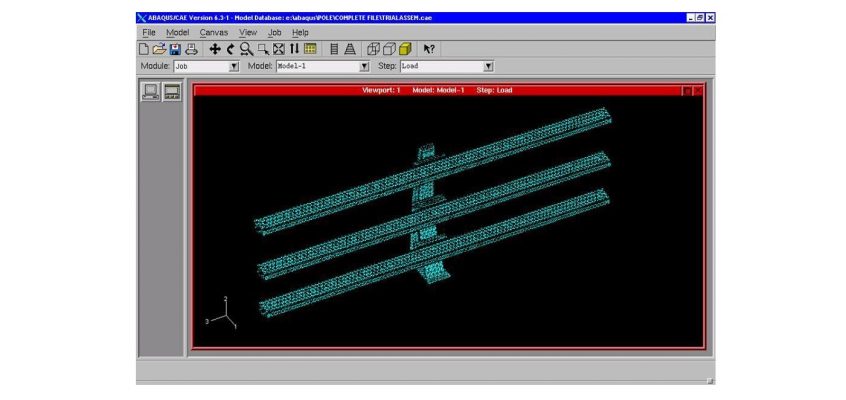Turn perspective on trapezoid icon
Screen dimensions: 846x400
[350, 49]
